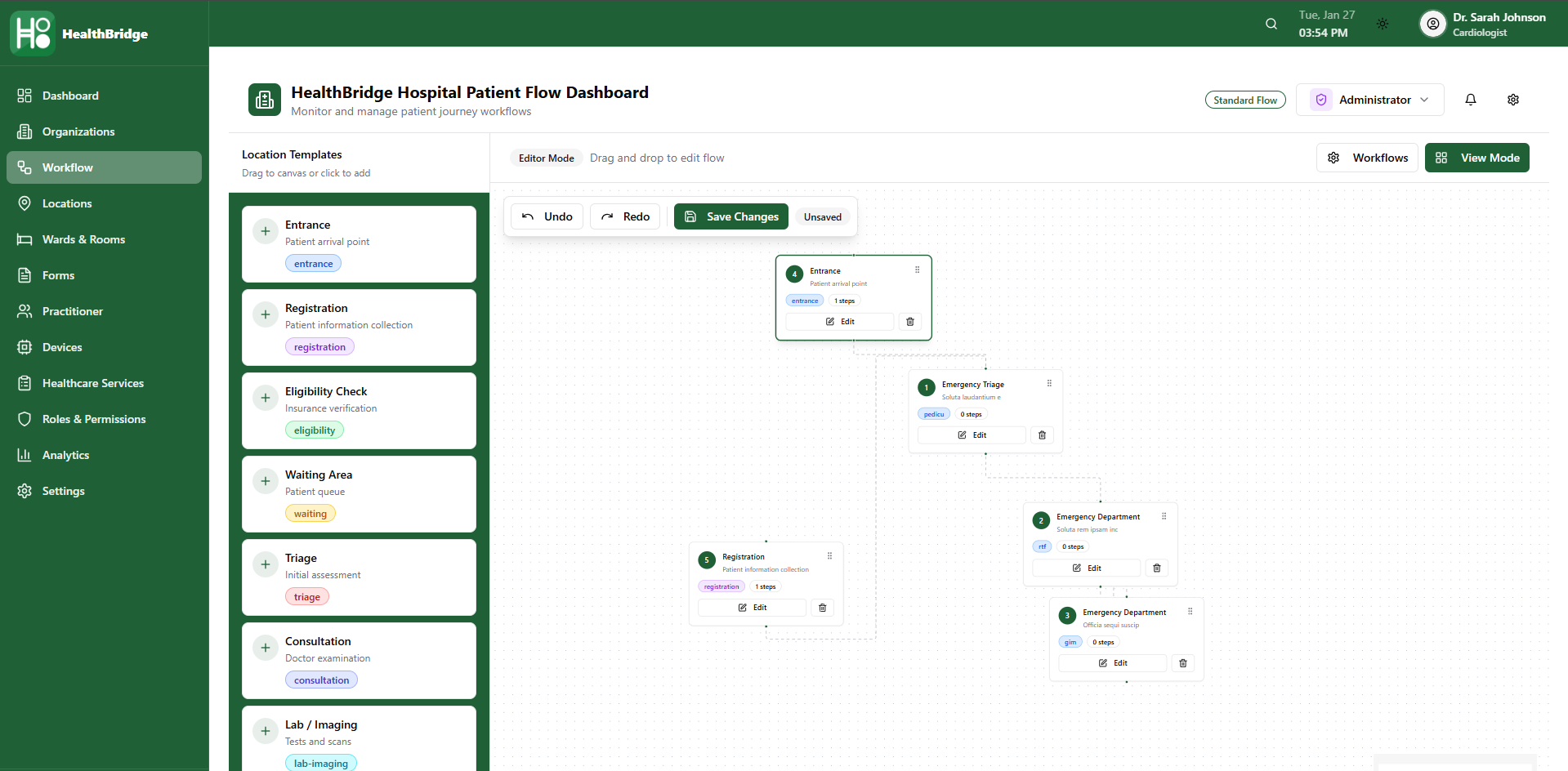
Task: Select the Lab / Imaging template card title
Action: (x=321, y=724)
